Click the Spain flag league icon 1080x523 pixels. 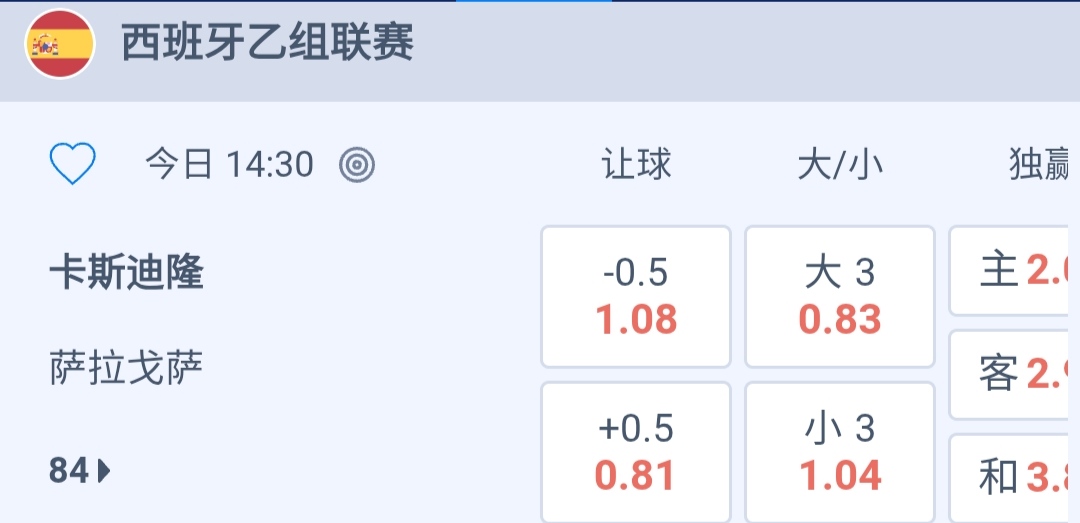tap(60, 44)
